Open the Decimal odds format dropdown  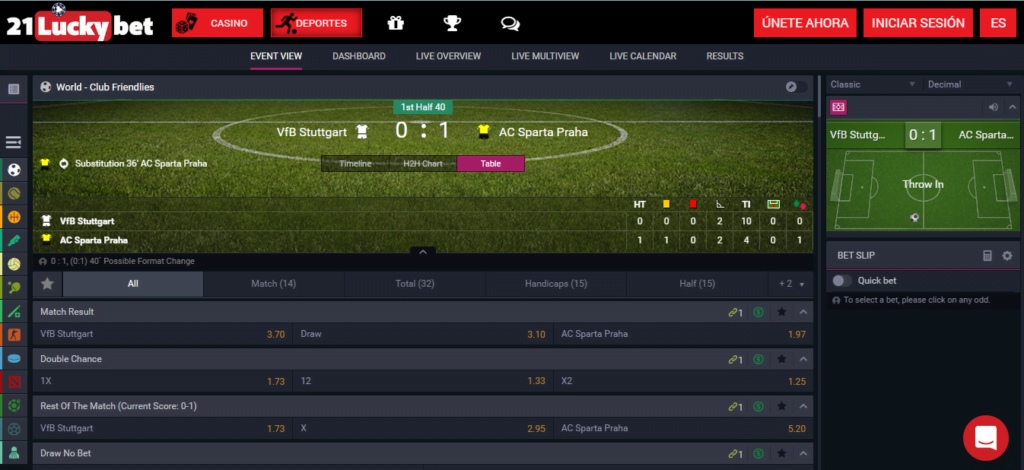tap(970, 84)
